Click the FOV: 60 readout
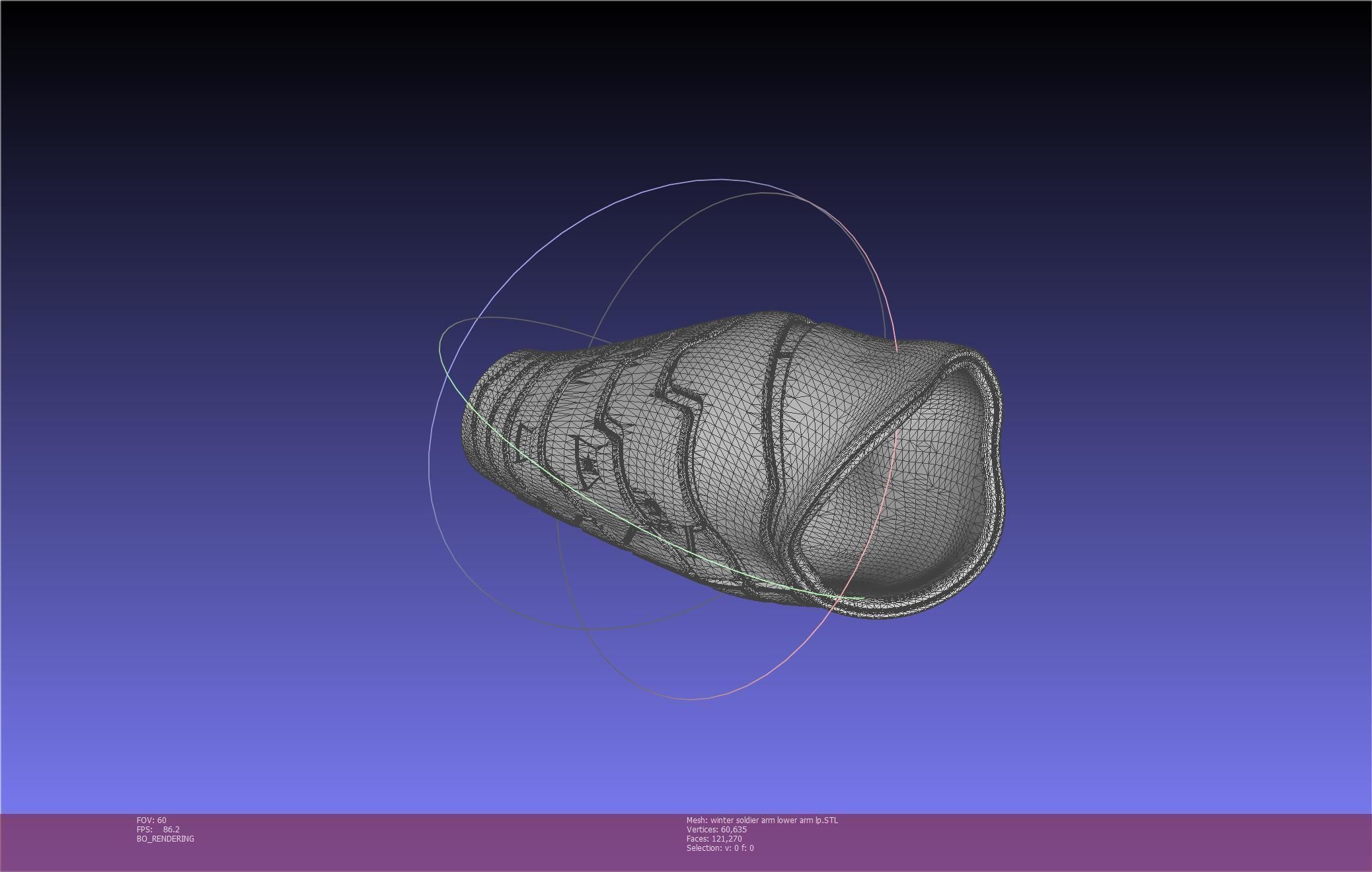 151,820
